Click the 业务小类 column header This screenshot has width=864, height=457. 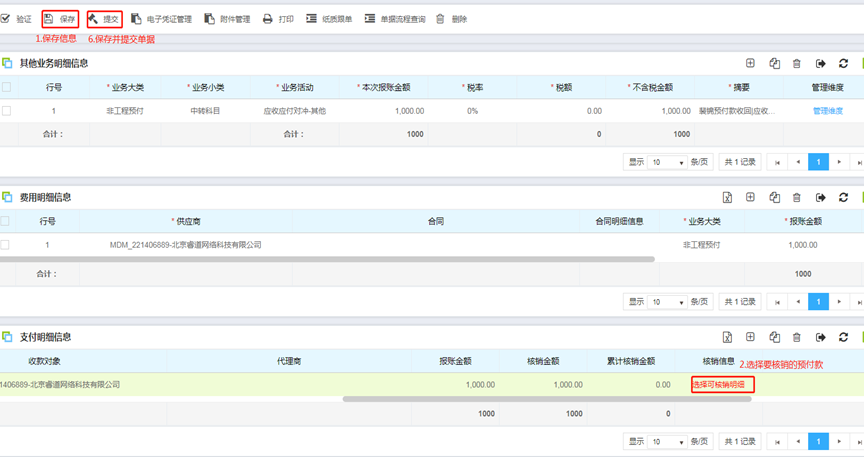206,87
